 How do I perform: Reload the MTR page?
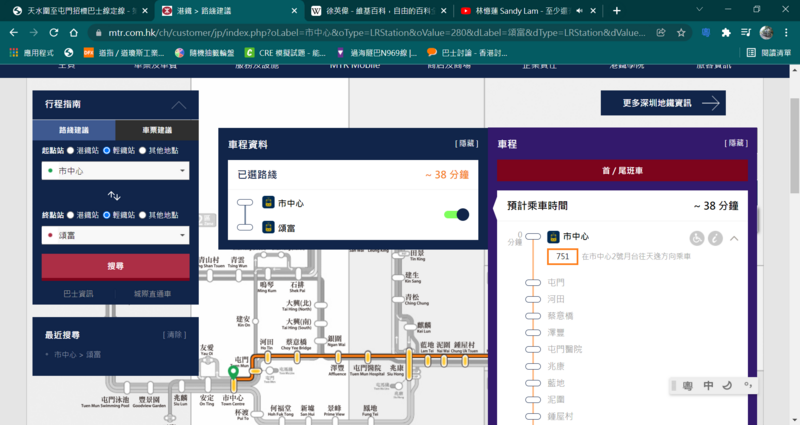[54, 33]
